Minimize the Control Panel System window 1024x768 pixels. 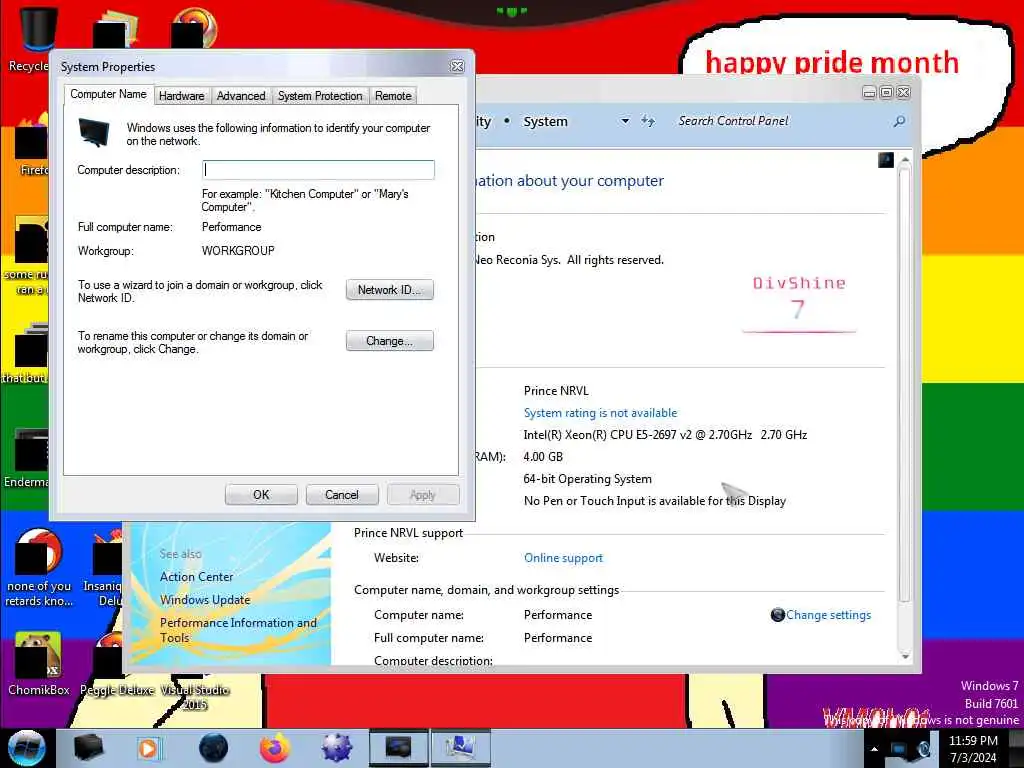click(869, 93)
